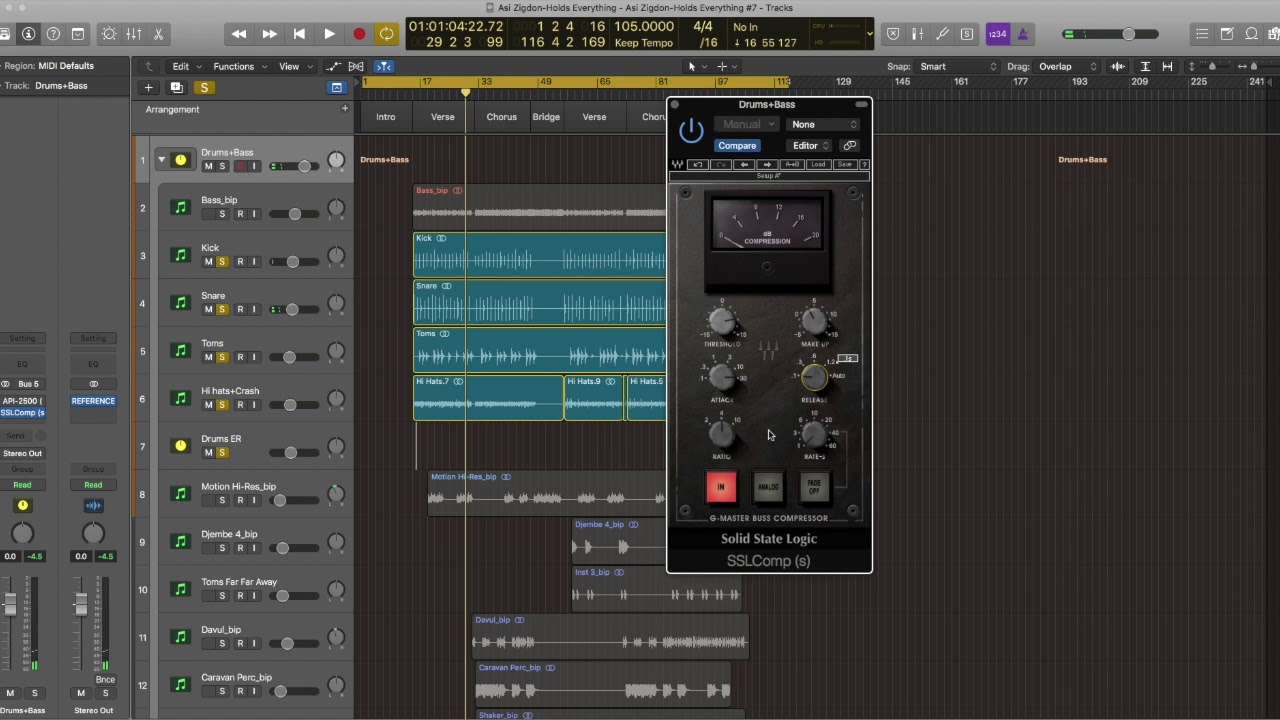Toggle the Smart Controls button
This screenshot has height=720, width=1280.
pyautogui.click(x=109, y=34)
